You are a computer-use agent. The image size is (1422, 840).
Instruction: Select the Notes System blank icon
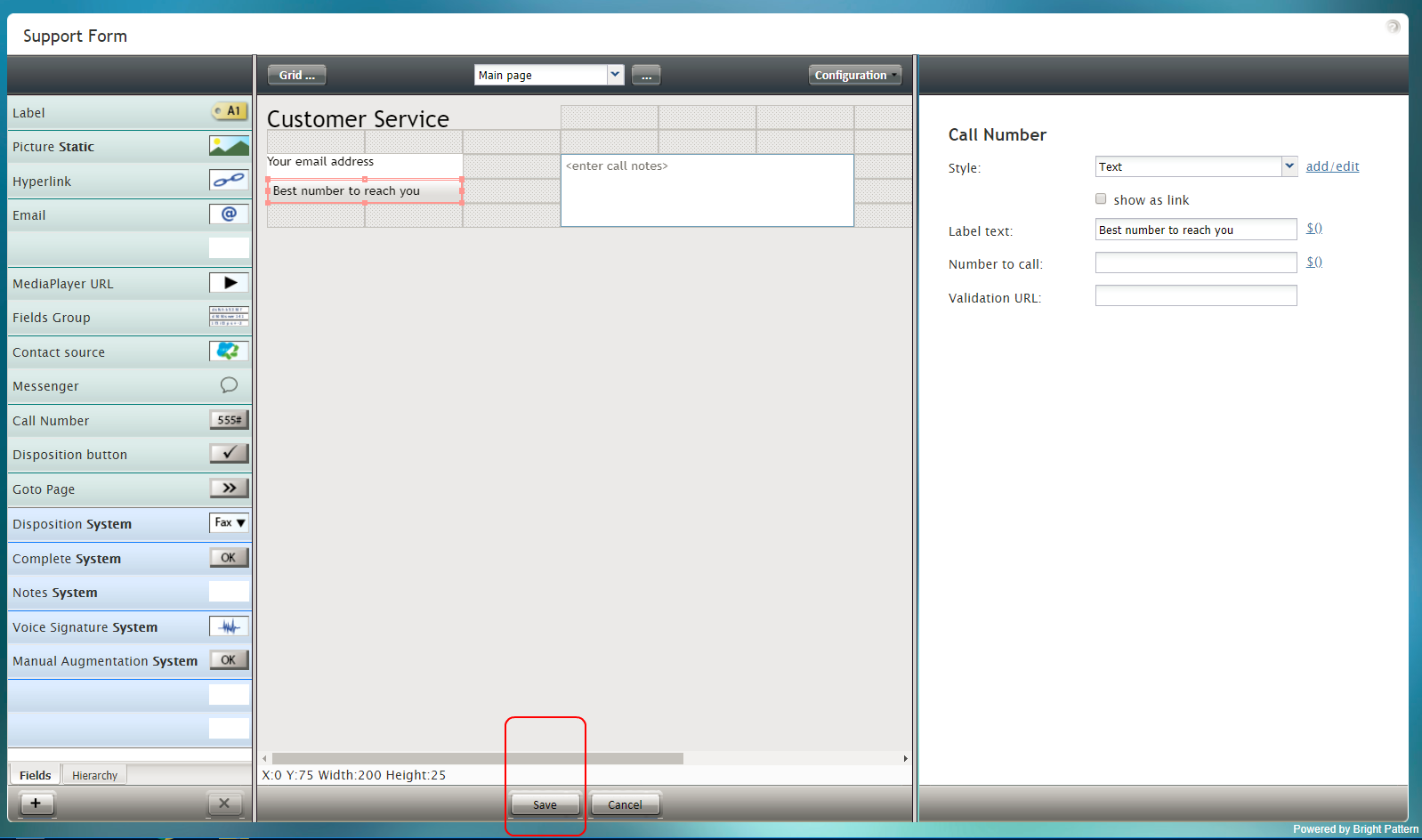(x=229, y=591)
